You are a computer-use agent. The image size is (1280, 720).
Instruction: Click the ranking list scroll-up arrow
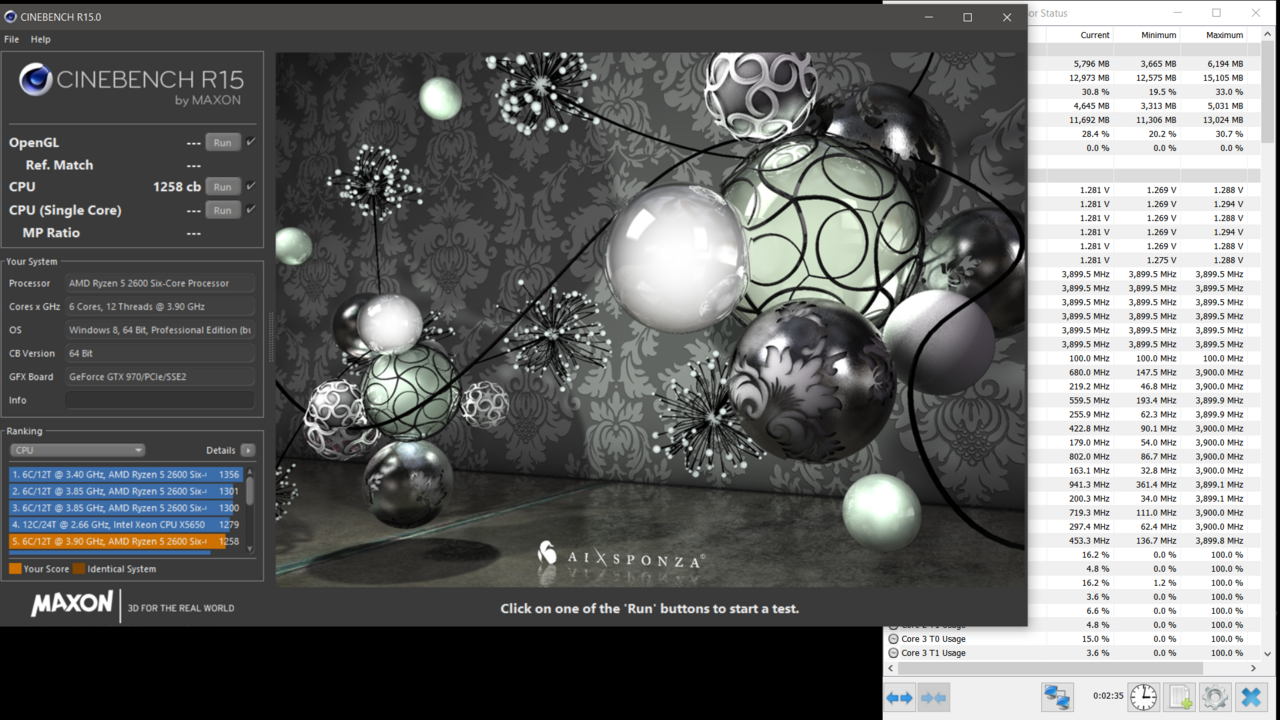point(250,472)
